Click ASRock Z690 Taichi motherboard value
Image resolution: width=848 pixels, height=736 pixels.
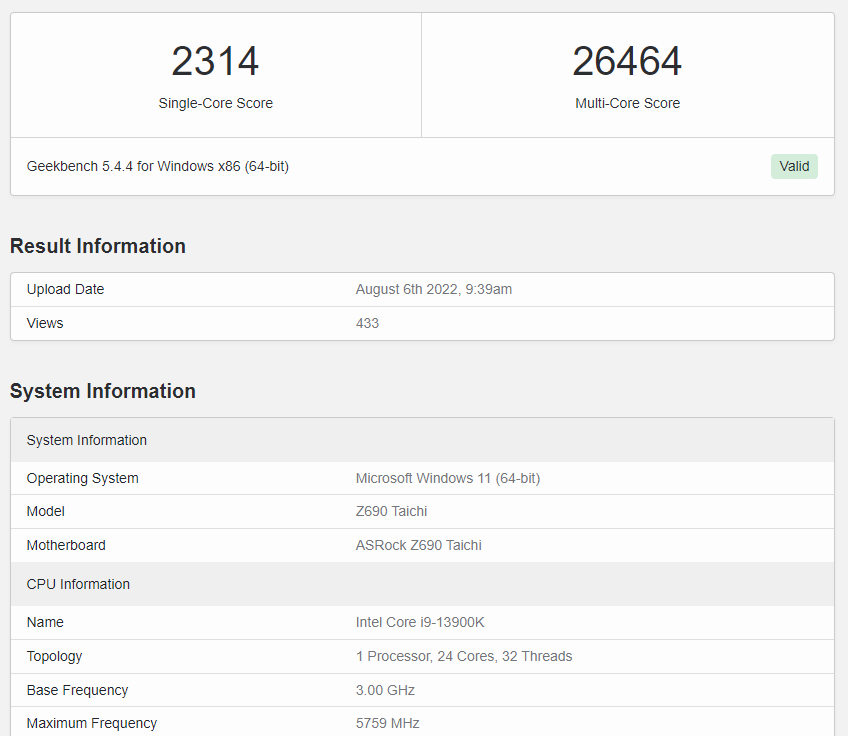coord(419,545)
